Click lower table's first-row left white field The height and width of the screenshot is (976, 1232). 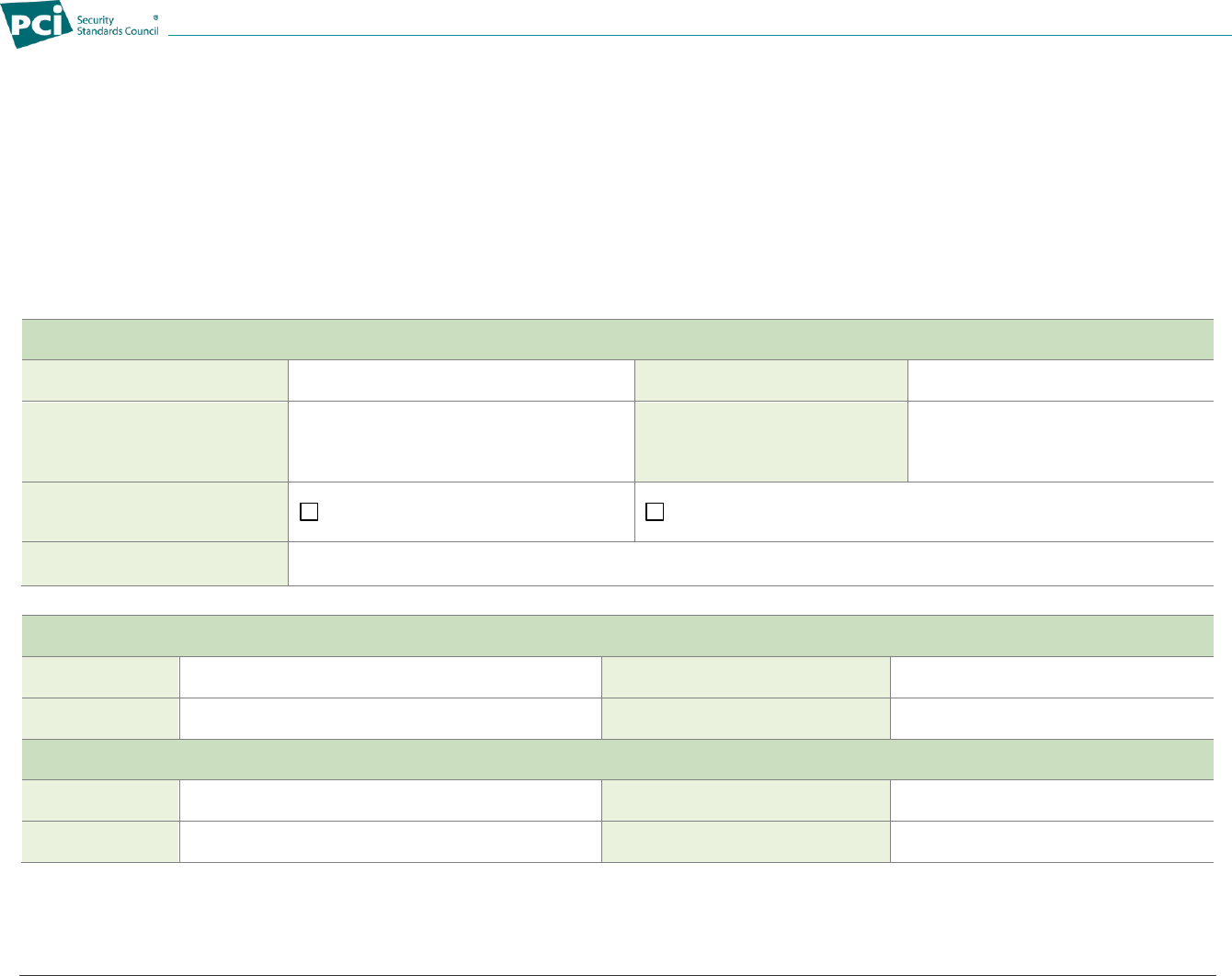(x=390, y=677)
